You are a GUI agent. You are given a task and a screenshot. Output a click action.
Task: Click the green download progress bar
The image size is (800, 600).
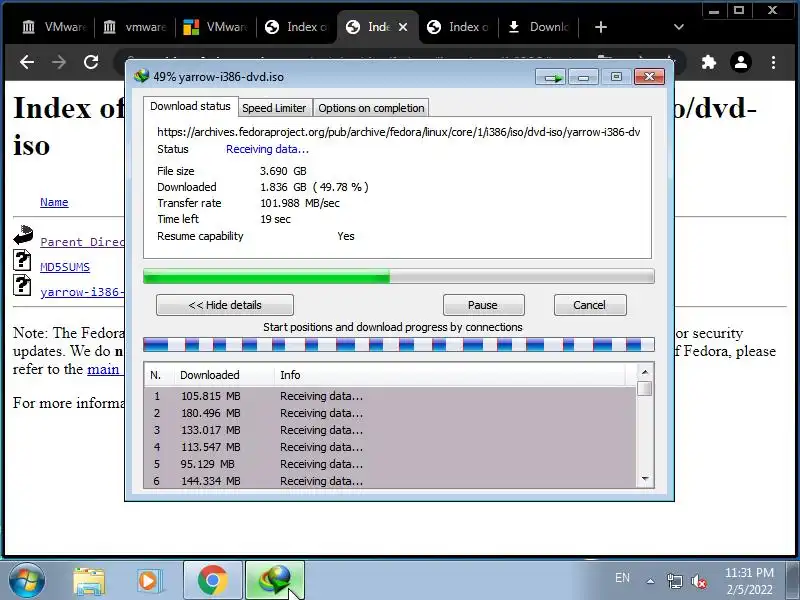point(398,277)
